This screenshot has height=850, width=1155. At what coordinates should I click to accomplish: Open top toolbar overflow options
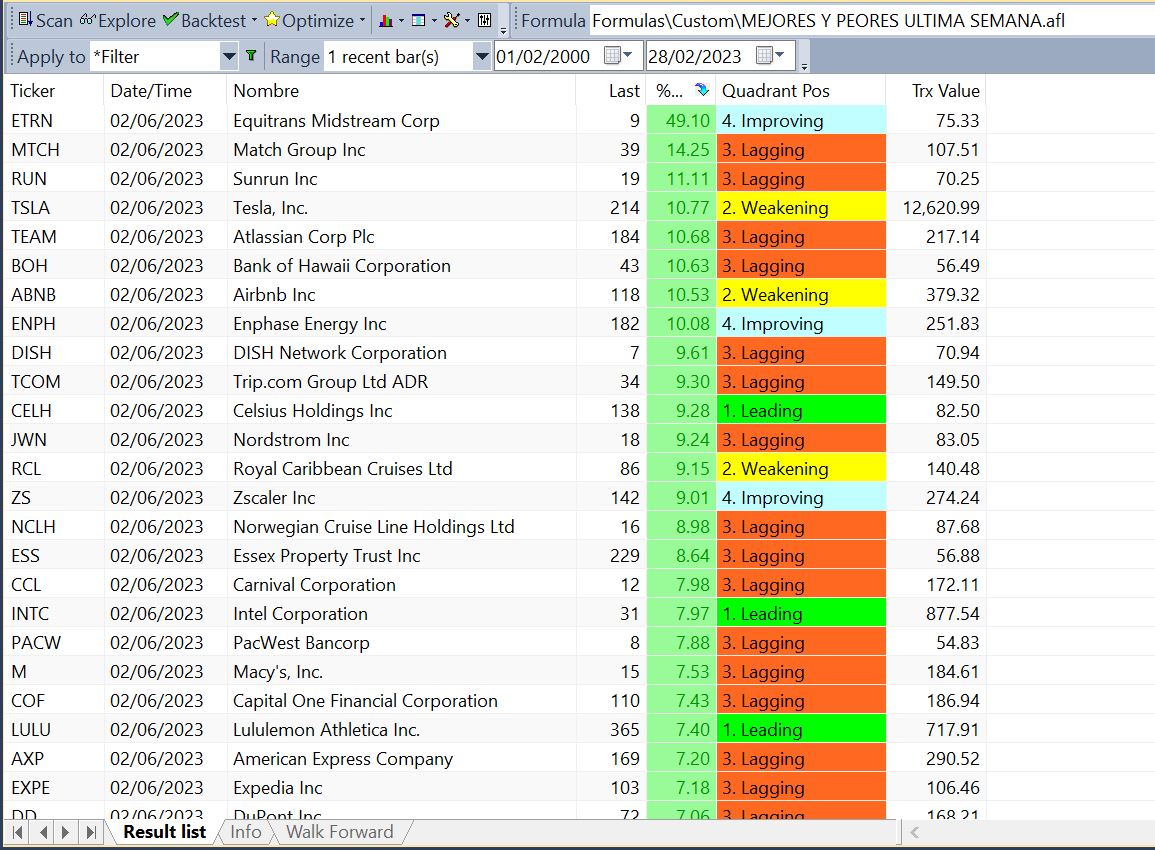[x=503, y=31]
